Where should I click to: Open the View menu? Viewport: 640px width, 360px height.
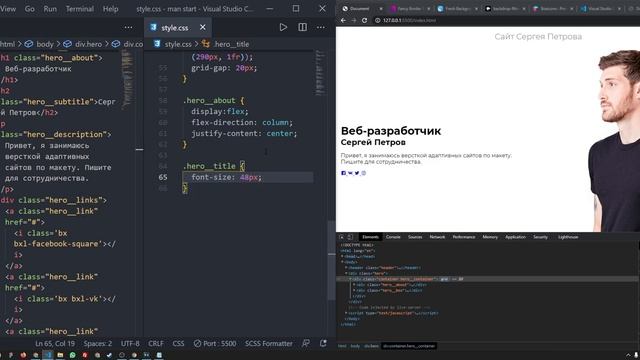8,9
